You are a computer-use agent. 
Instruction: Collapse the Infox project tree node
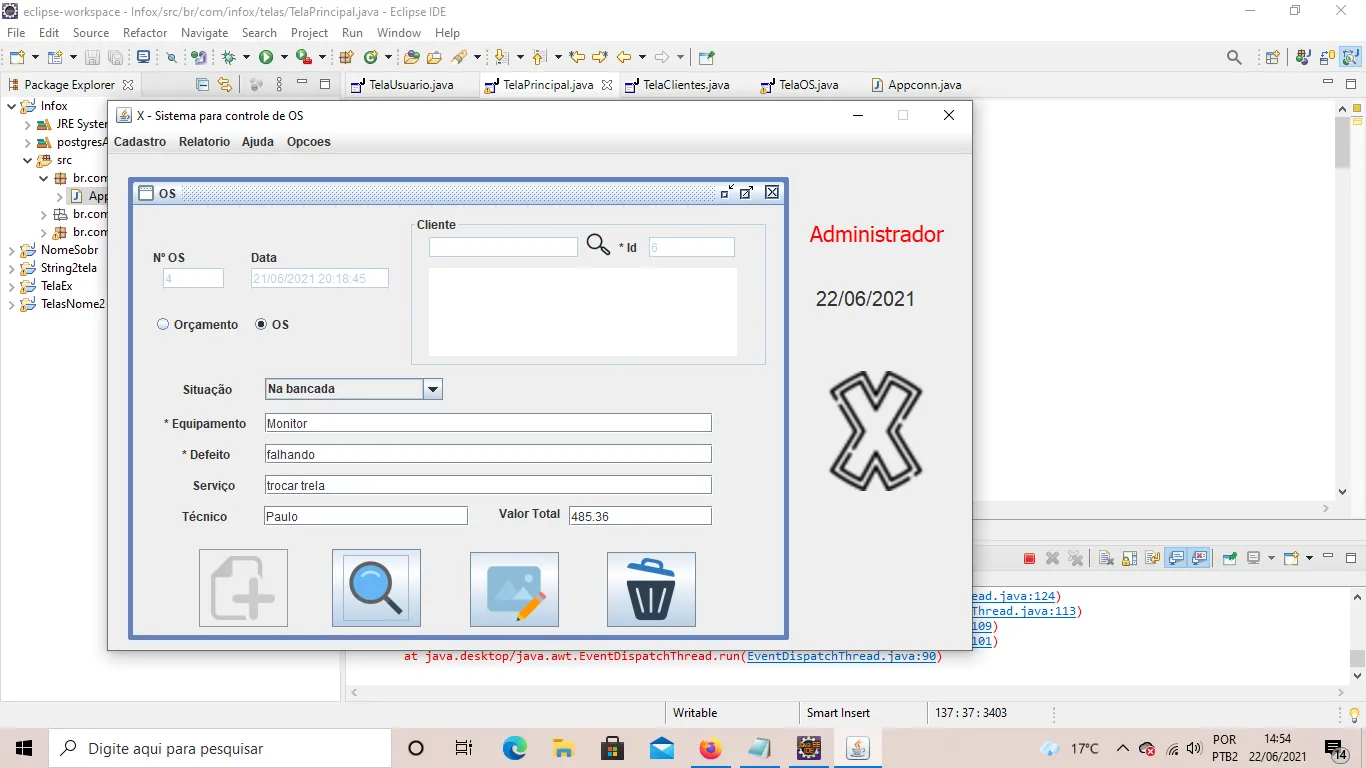[x=12, y=106]
